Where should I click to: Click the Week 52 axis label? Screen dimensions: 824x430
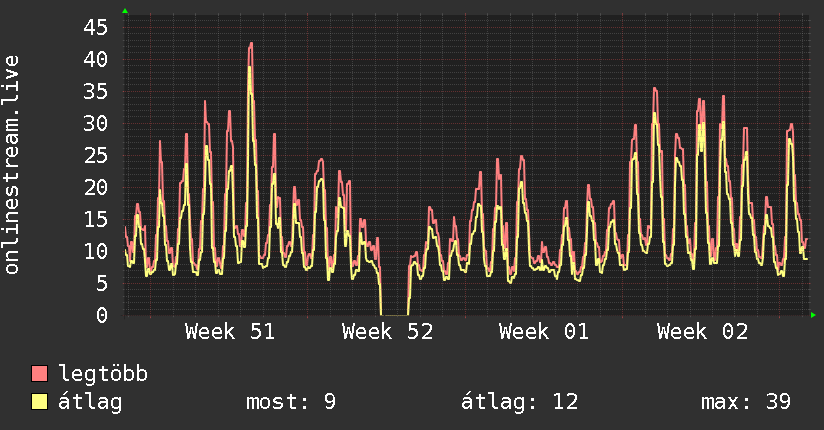pyautogui.click(x=387, y=332)
